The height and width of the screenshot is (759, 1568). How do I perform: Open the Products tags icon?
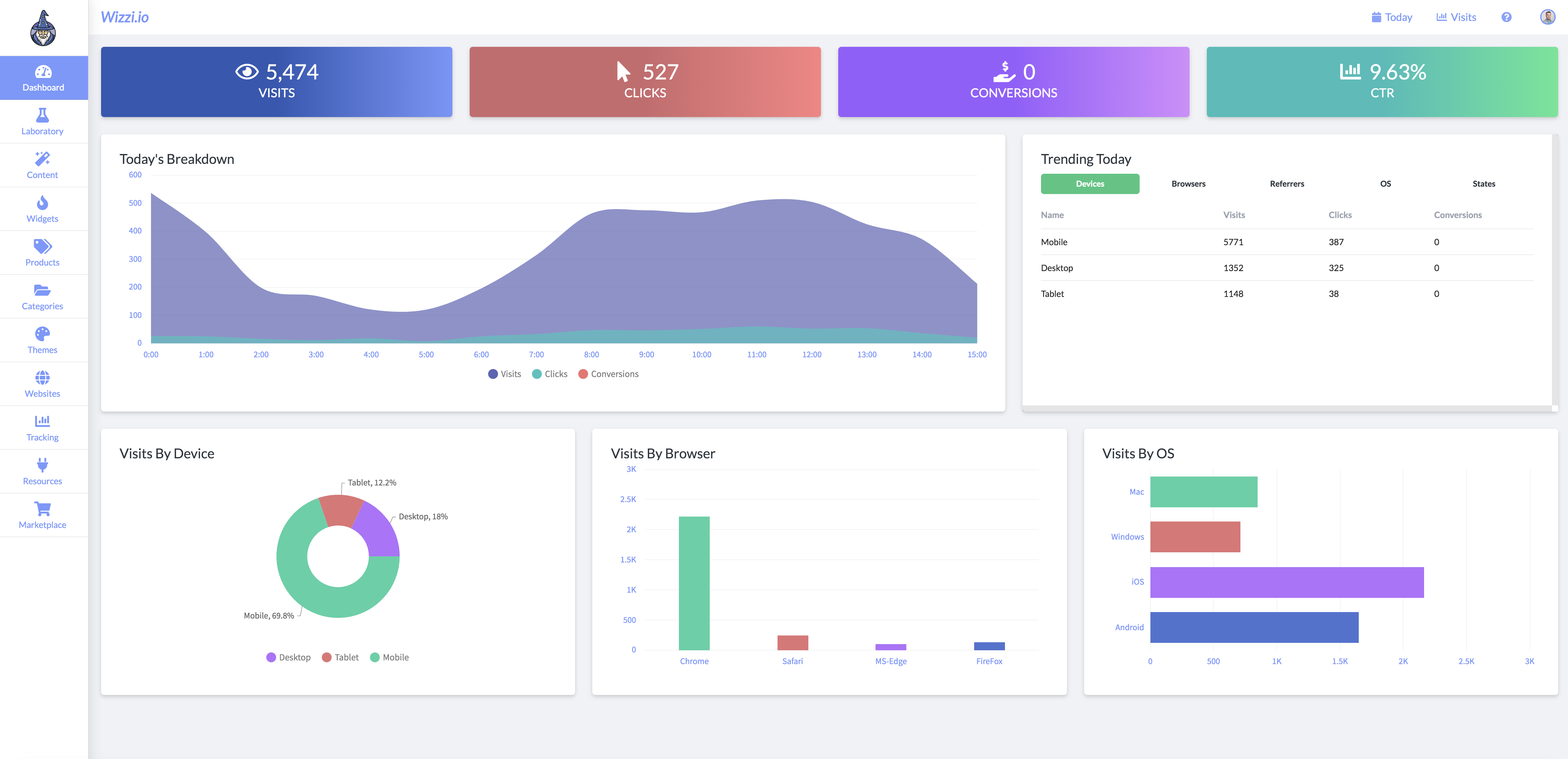coord(43,246)
